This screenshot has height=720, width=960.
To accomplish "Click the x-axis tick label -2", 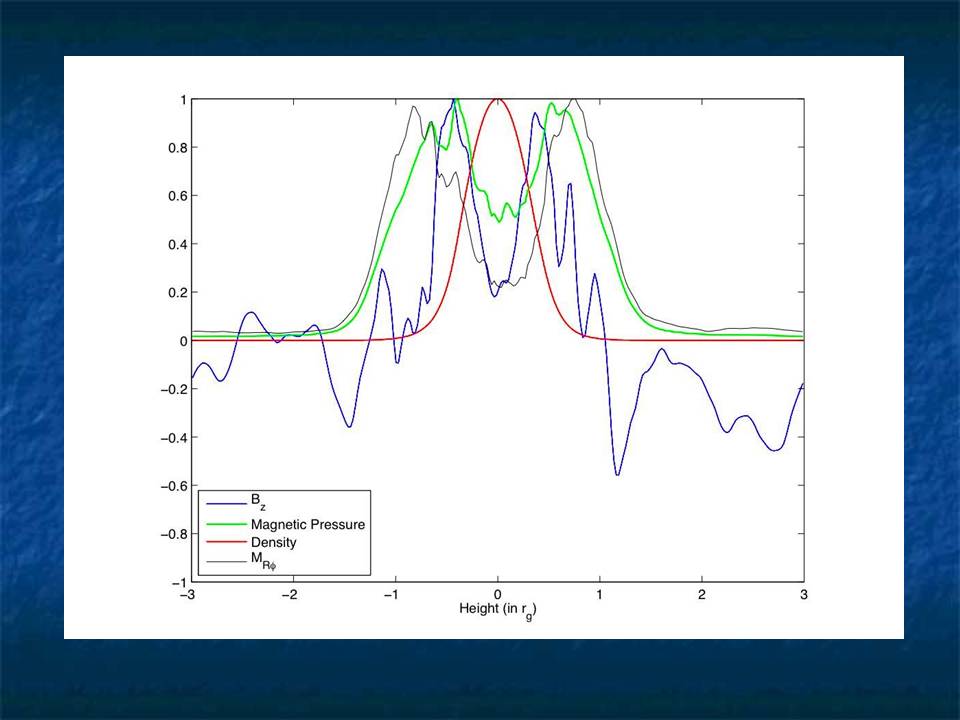I will [x=290, y=594].
